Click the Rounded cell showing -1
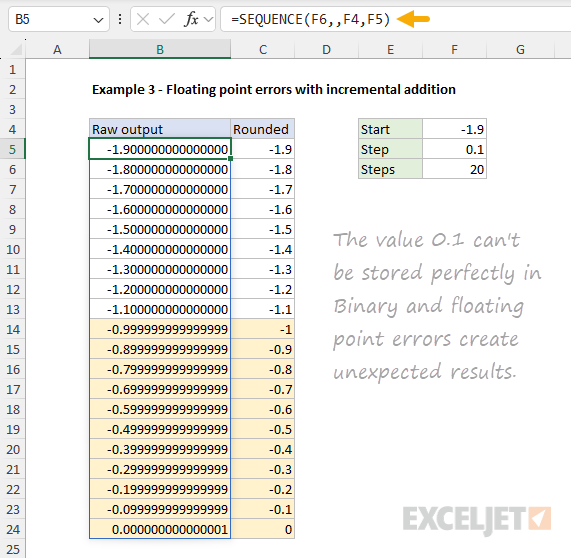 [x=263, y=329]
